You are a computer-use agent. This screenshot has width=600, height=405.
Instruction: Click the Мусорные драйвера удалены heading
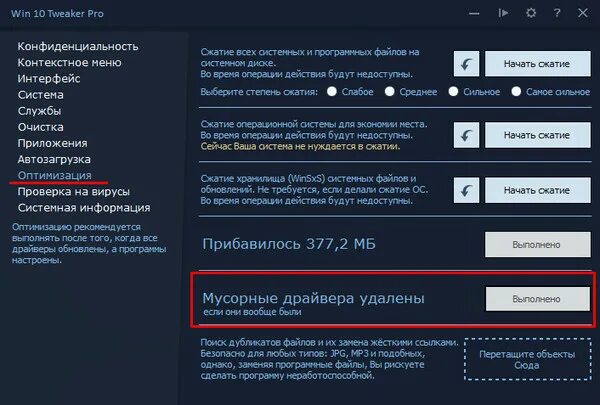coord(313,298)
